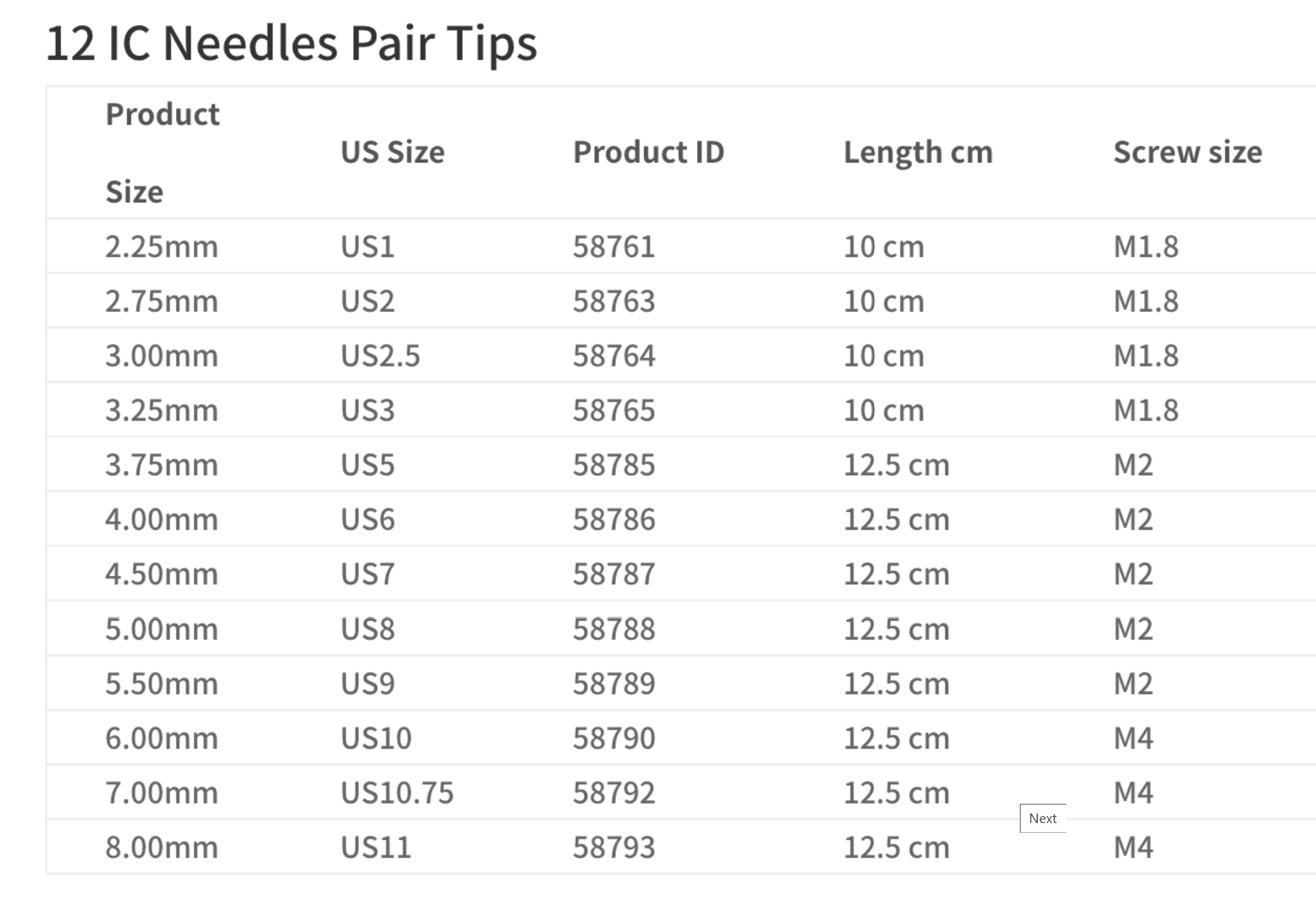Click the Length cm column header
Viewport: 1316px width, 922px height.
click(918, 153)
